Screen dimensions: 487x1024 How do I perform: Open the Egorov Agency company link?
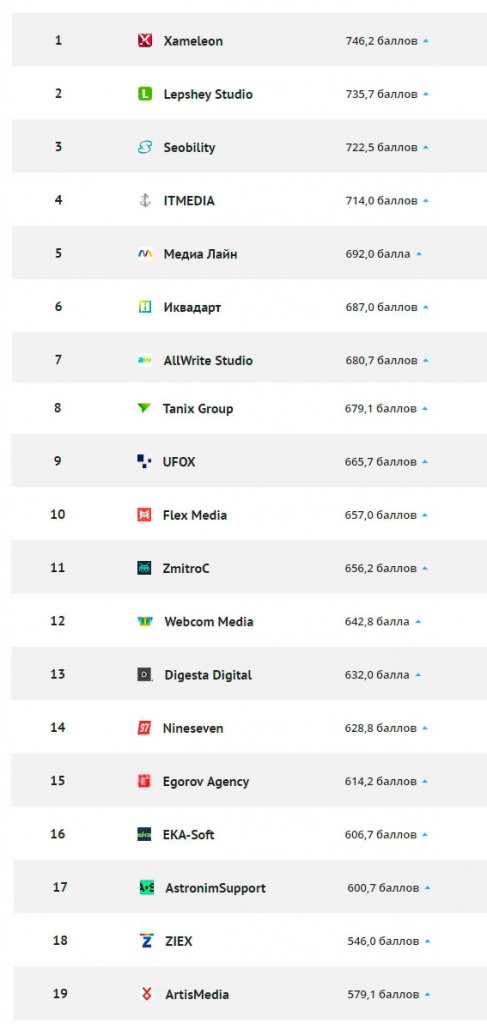pos(206,781)
